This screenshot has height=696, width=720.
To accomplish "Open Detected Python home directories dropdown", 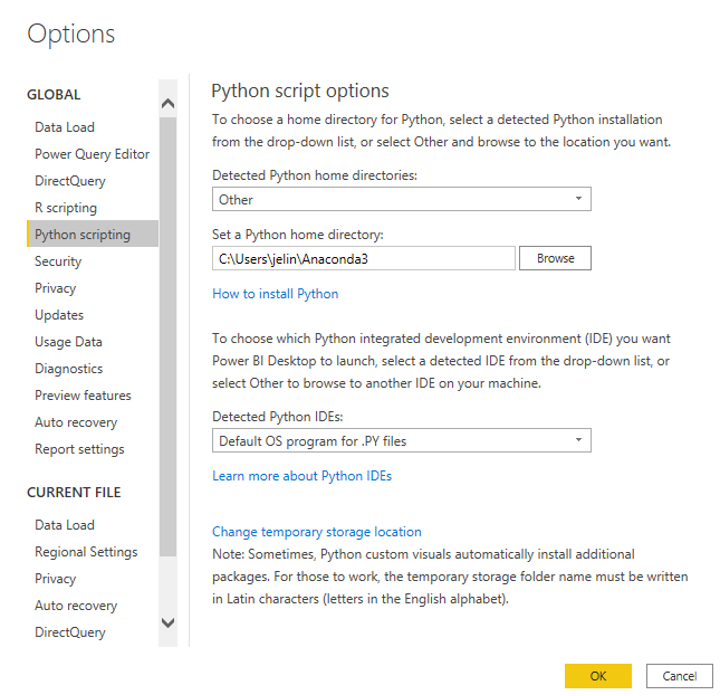I will click(x=401, y=199).
